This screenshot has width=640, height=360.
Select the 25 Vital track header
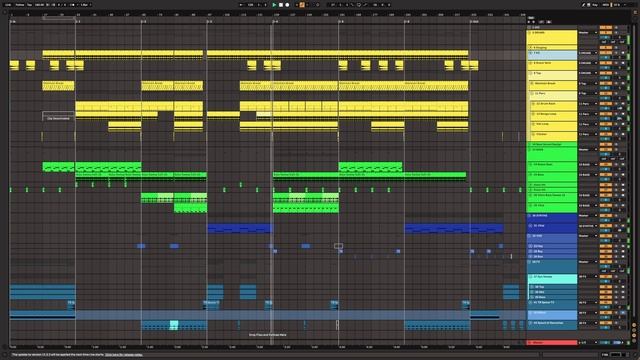pos(552,228)
